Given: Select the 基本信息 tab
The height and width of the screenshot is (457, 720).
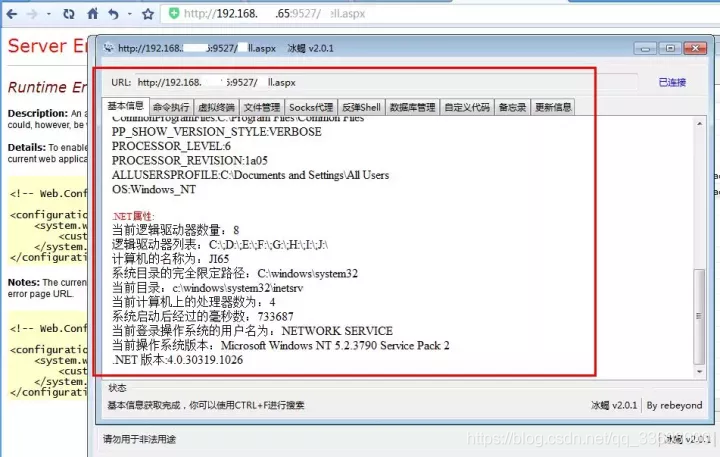Looking at the screenshot, I should [126, 106].
